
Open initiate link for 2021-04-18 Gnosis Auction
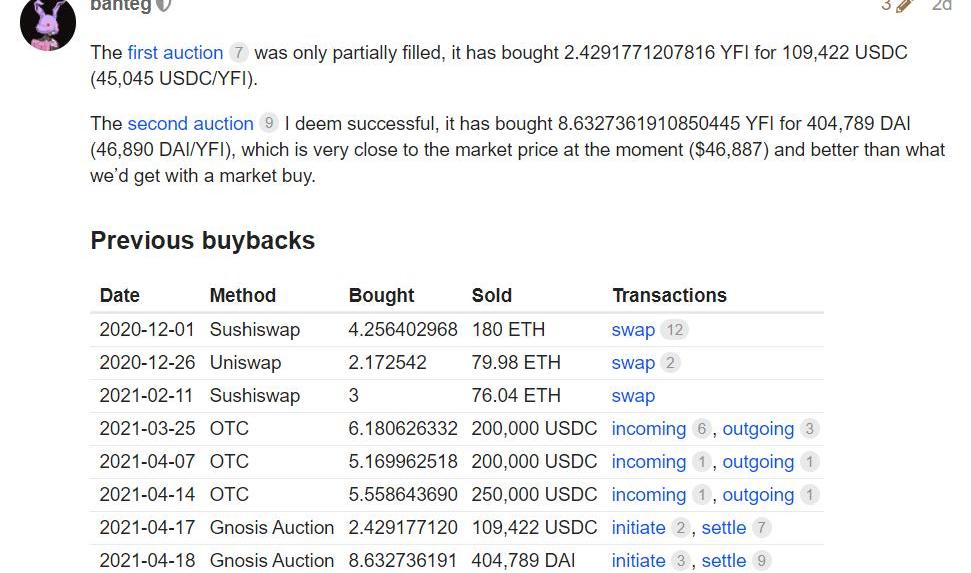click(x=638, y=561)
